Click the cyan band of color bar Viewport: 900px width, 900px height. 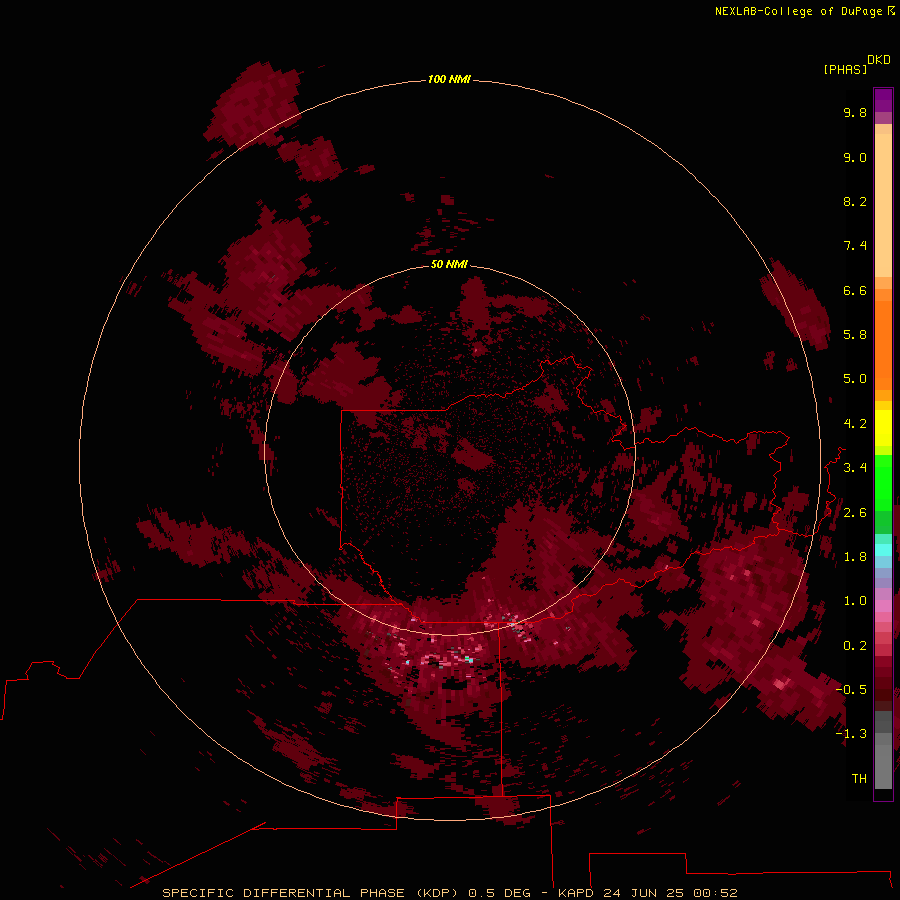pyautogui.click(x=883, y=550)
